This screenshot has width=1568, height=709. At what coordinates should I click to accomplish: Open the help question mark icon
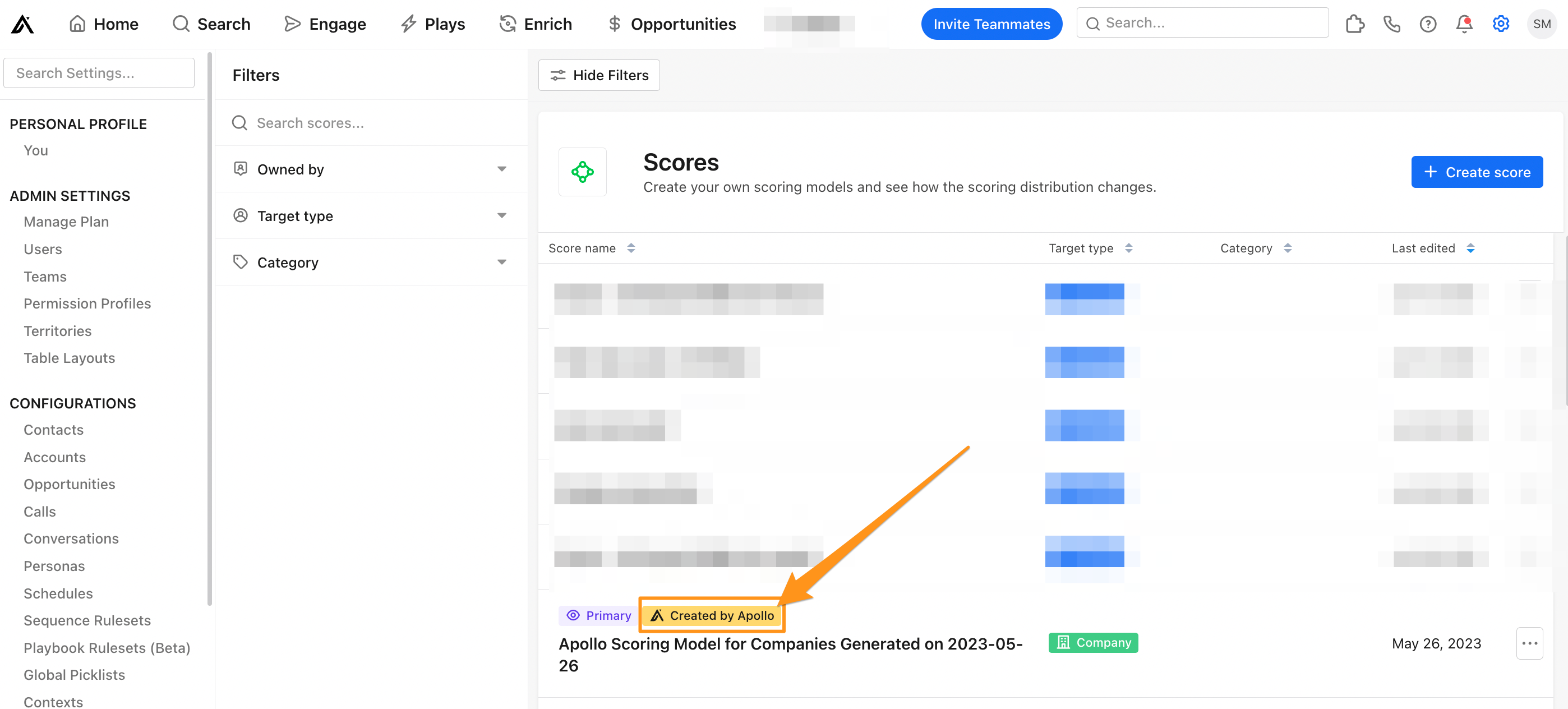click(1427, 24)
